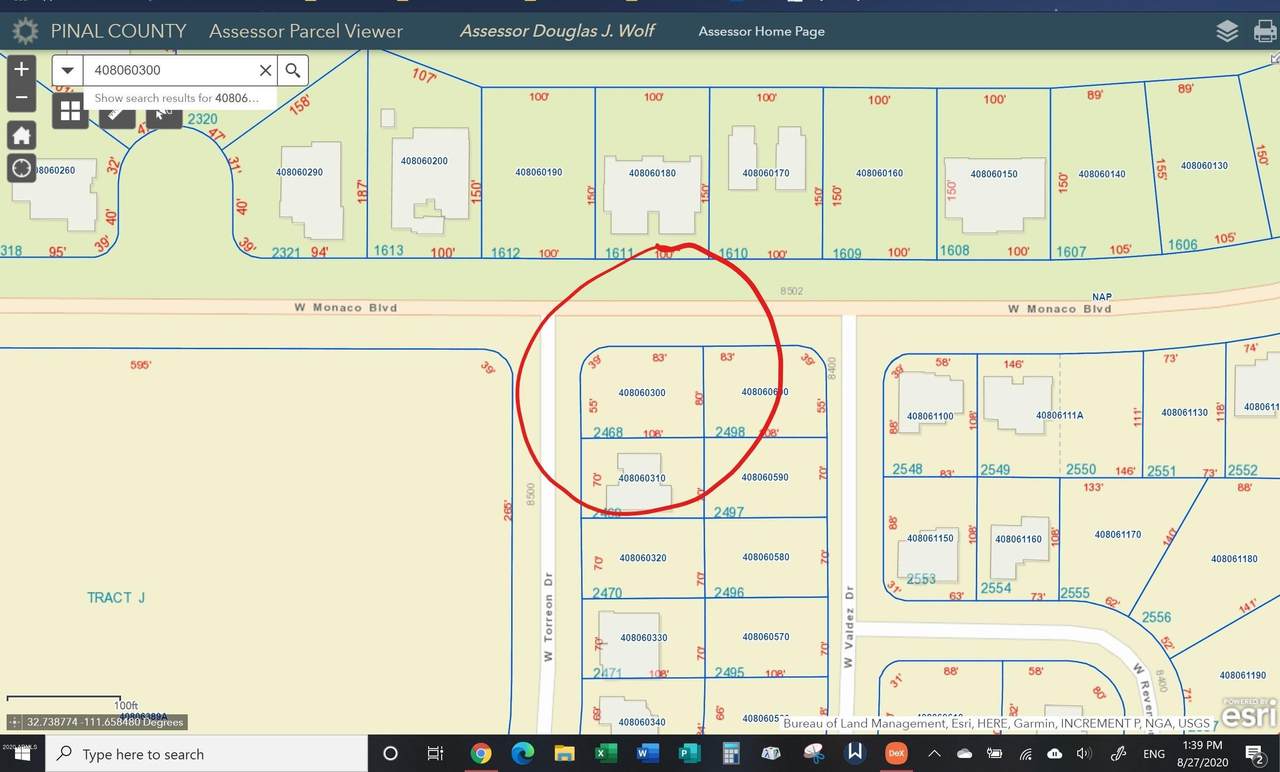Open Snipping Tool from taskbar
1280x772 pixels.
(814, 754)
